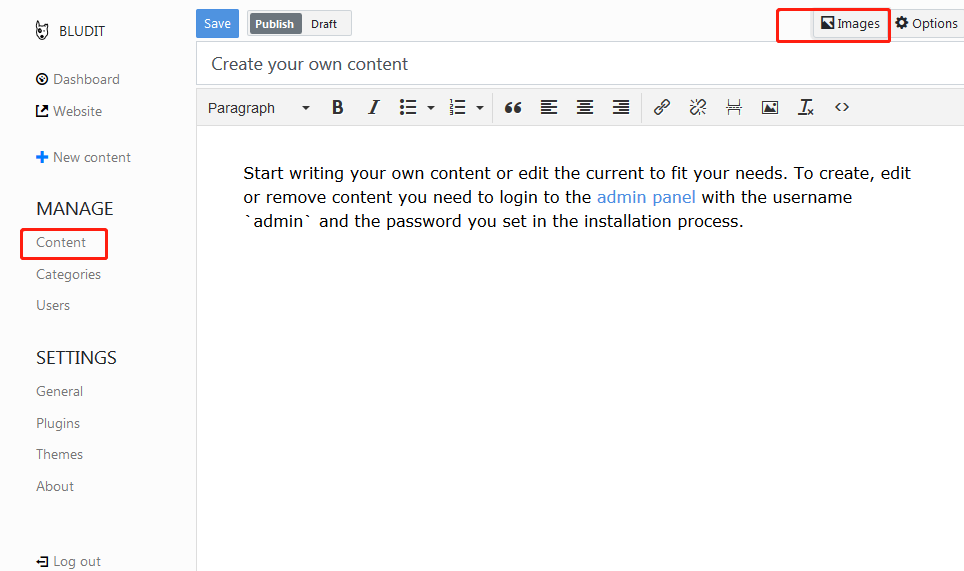Screen dimensions: 964x571
Task: Align text right
Action: (621, 108)
